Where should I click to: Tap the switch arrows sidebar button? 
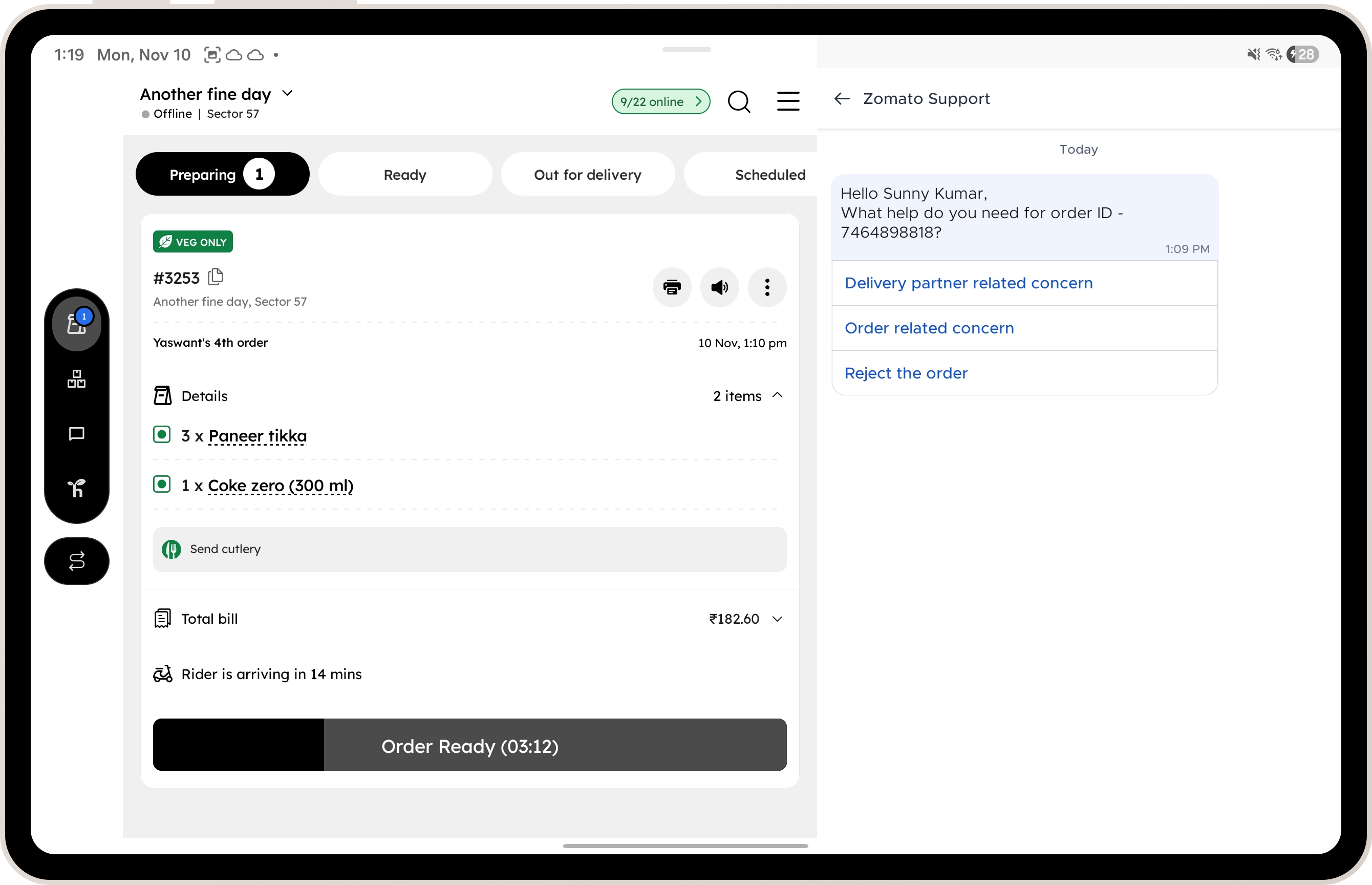pos(76,561)
